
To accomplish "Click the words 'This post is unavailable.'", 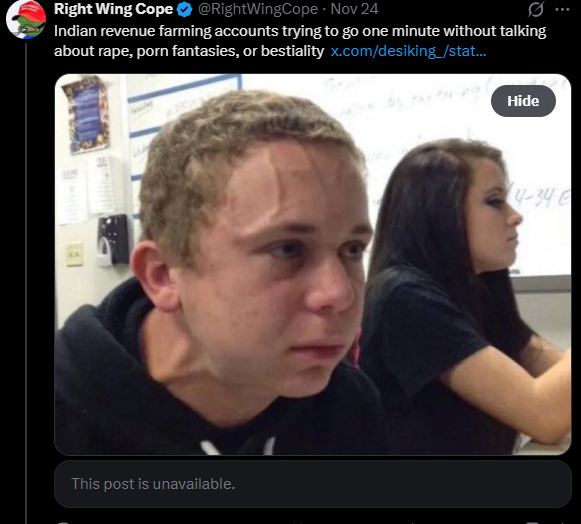I will pyautogui.click(x=153, y=484).
